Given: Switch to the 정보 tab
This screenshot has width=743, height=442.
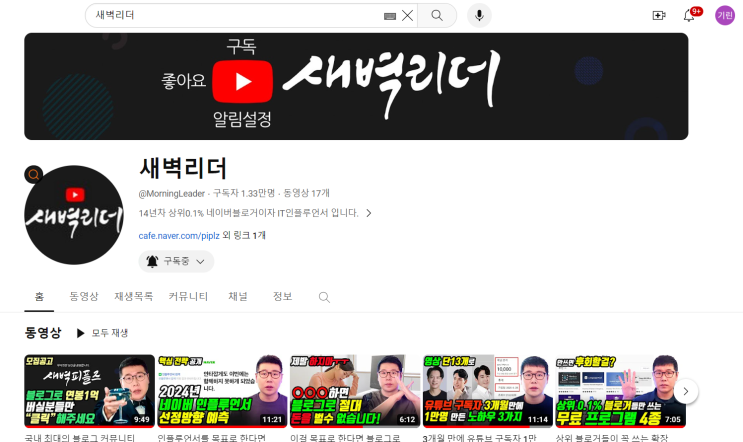Looking at the screenshot, I should pos(282,297).
